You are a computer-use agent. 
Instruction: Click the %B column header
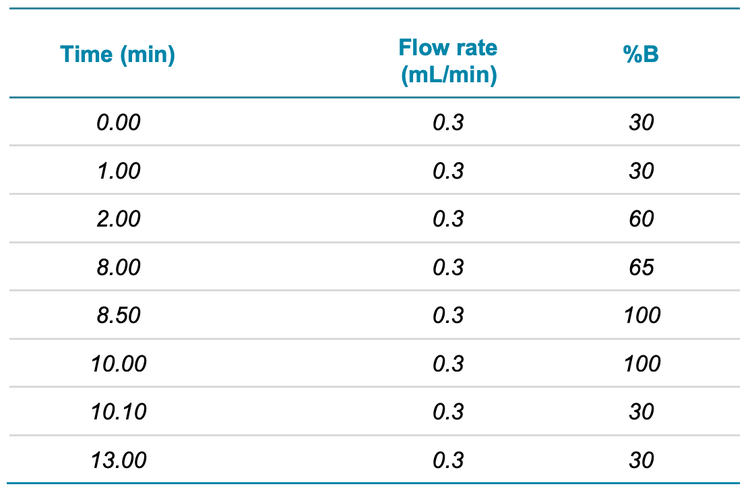pyautogui.click(x=641, y=55)
